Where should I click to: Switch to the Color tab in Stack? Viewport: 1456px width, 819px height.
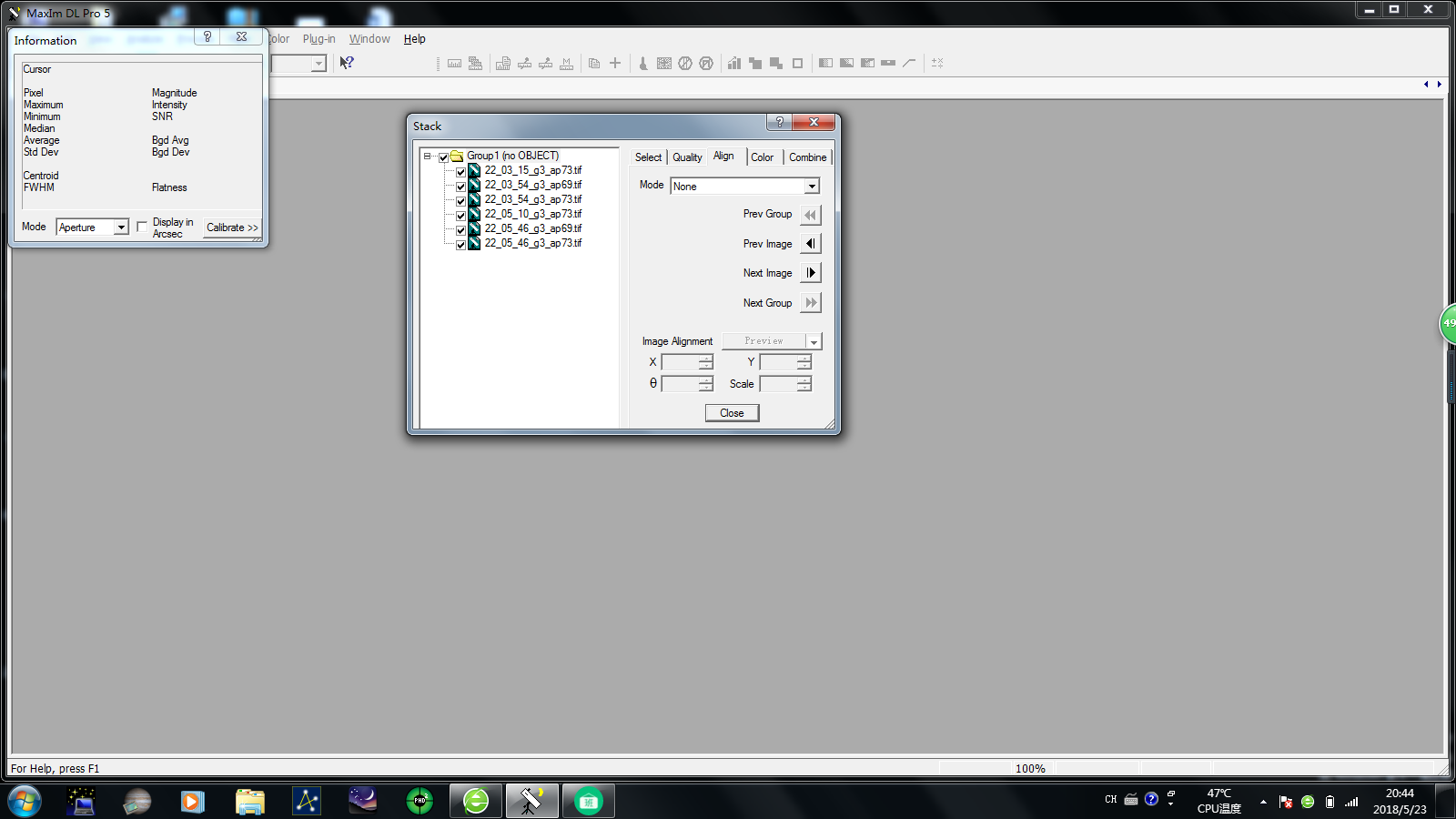point(763,157)
